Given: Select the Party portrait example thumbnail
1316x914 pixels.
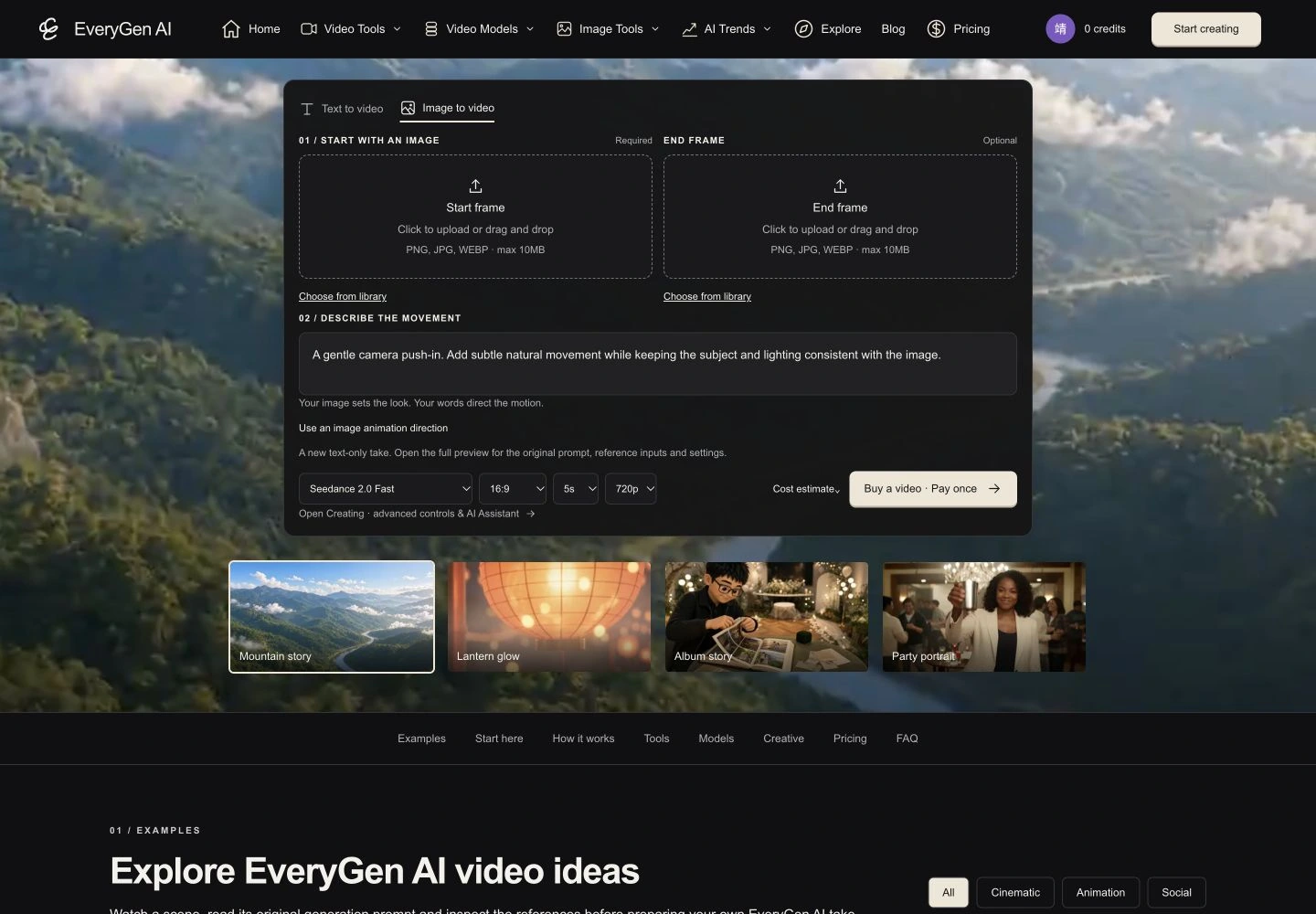Looking at the screenshot, I should [984, 617].
